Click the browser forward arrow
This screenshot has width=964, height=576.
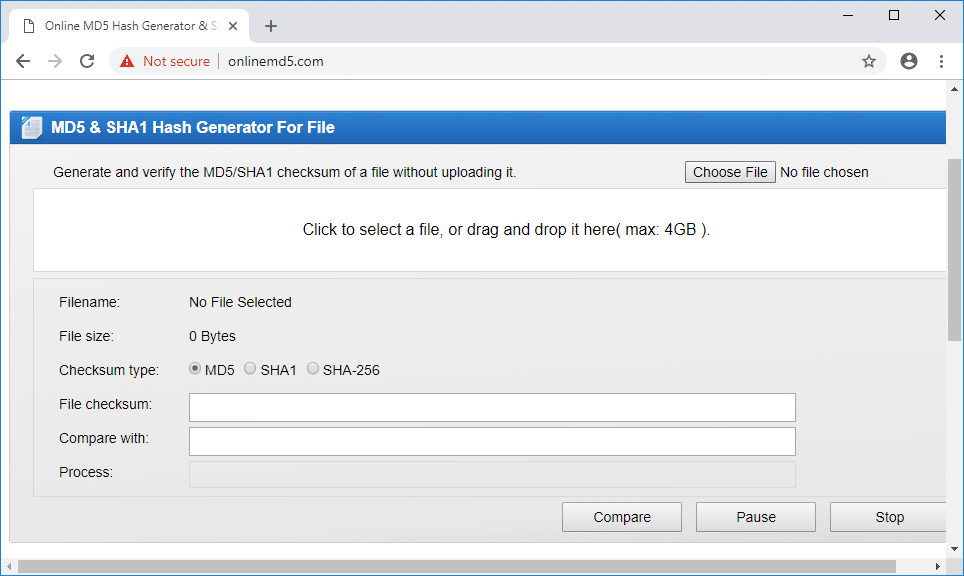[x=55, y=61]
